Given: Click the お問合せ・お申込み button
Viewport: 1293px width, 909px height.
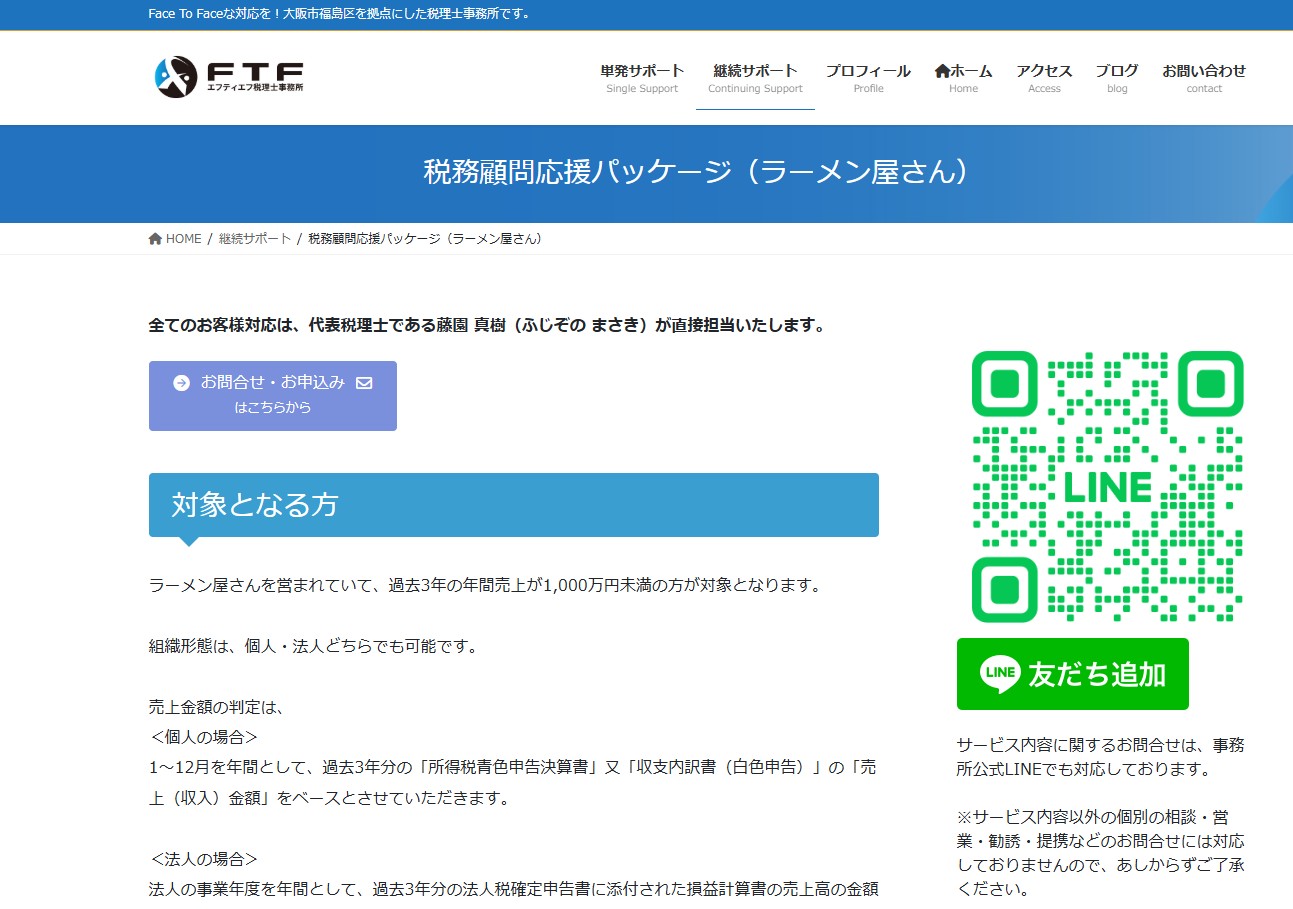Looking at the screenshot, I should (273, 395).
